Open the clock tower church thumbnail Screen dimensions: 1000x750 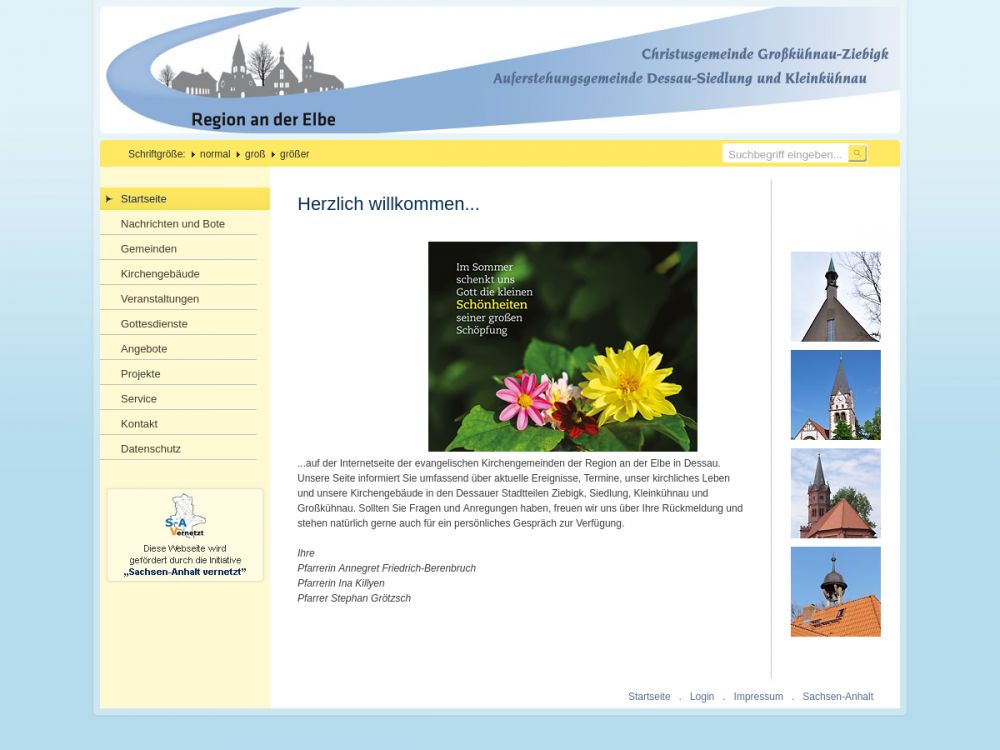[x=835, y=395]
